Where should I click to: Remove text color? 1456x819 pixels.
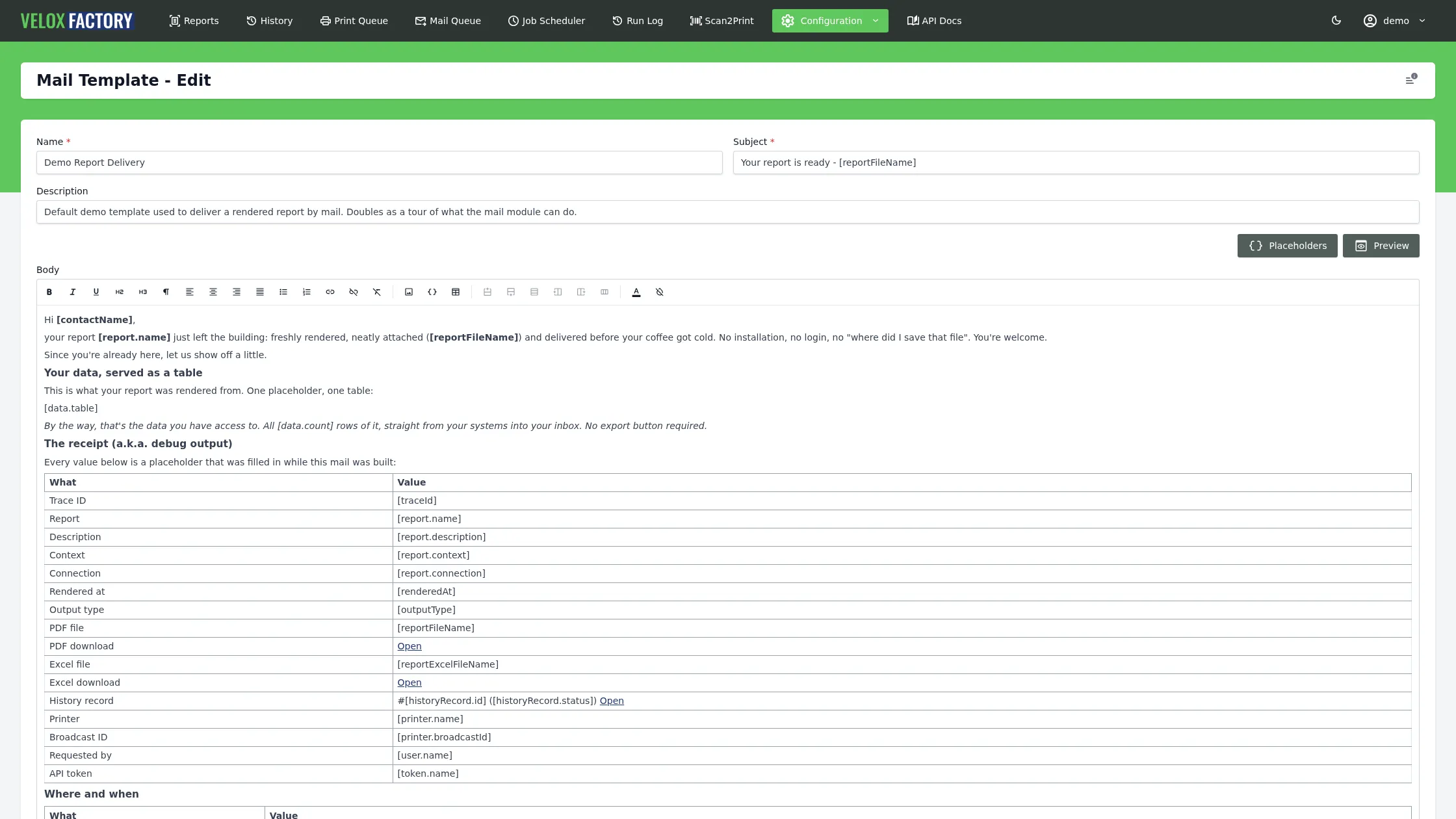660,292
